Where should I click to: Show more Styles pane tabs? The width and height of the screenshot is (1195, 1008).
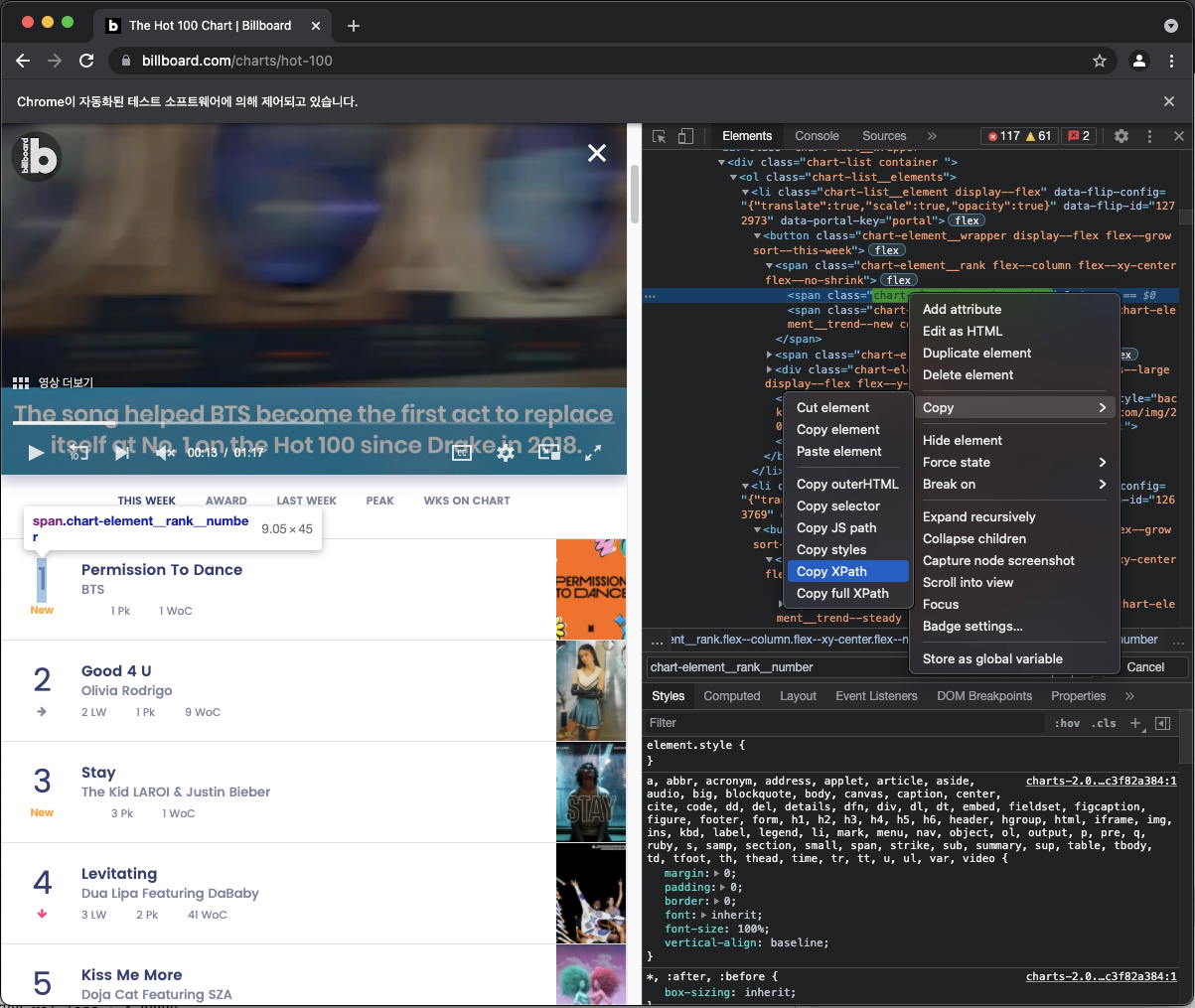[x=1129, y=696]
